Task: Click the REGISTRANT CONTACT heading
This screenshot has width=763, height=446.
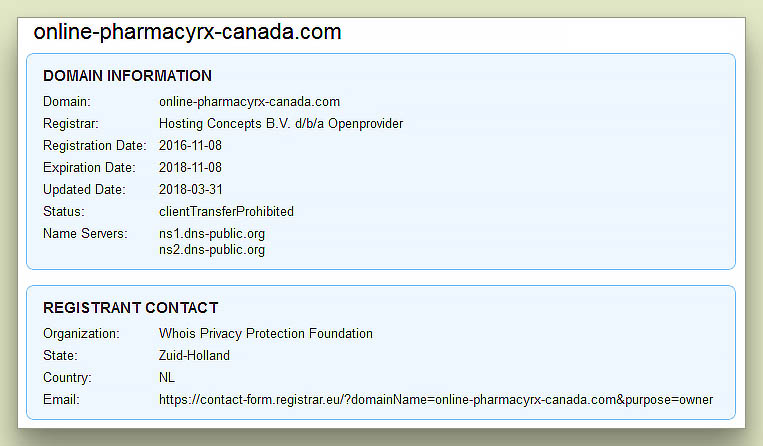Action: click(130, 308)
